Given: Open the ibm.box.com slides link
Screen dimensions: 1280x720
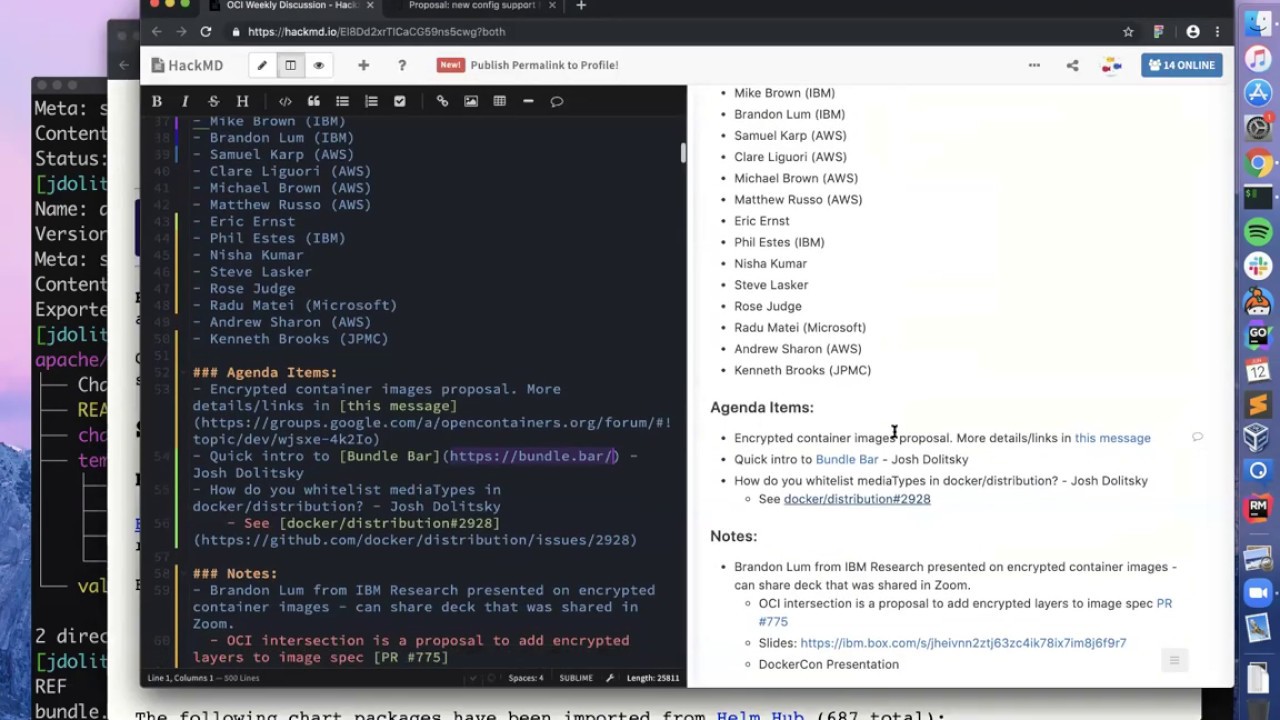Looking at the screenshot, I should [x=963, y=643].
